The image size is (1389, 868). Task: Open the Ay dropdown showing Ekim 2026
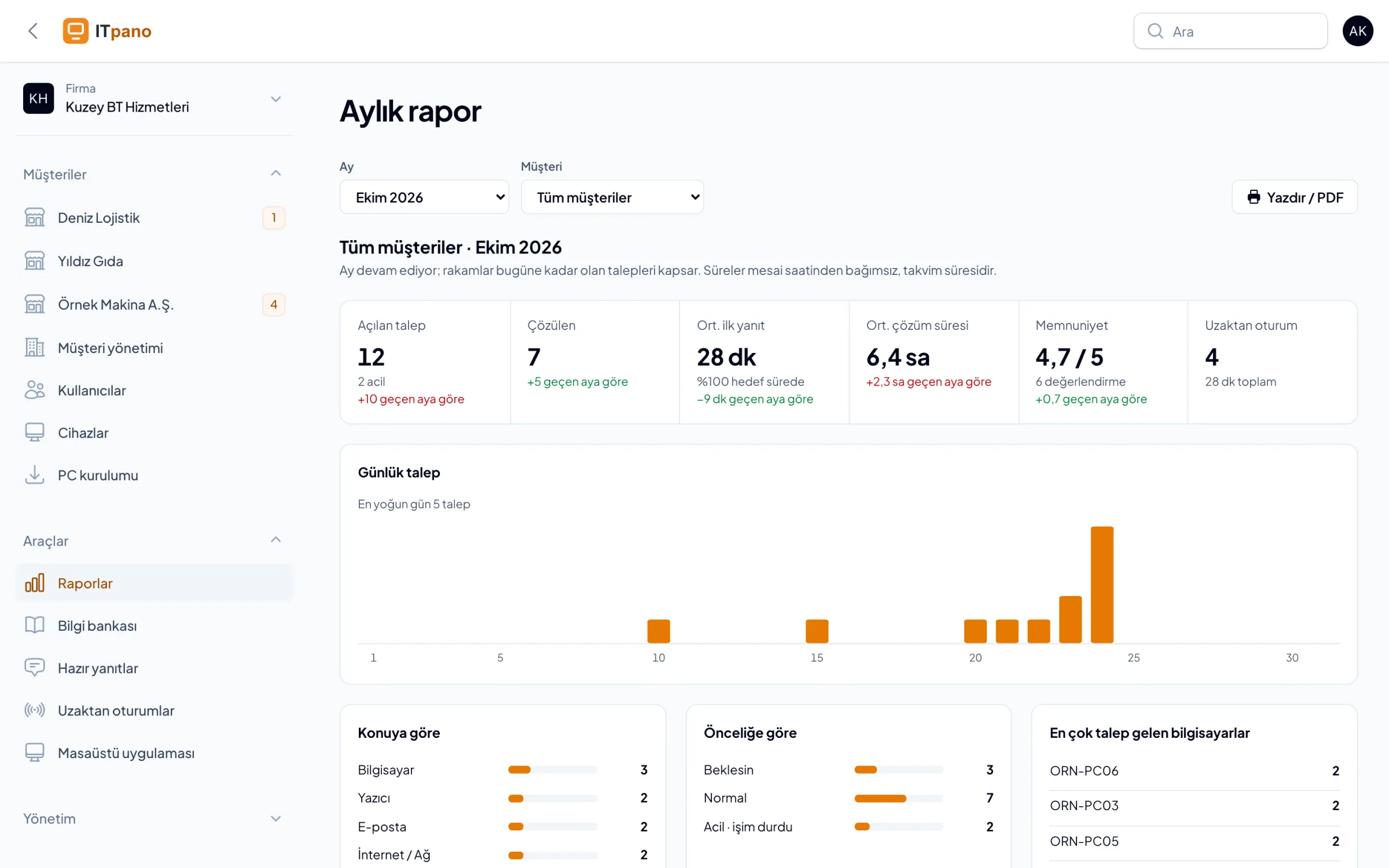click(424, 197)
